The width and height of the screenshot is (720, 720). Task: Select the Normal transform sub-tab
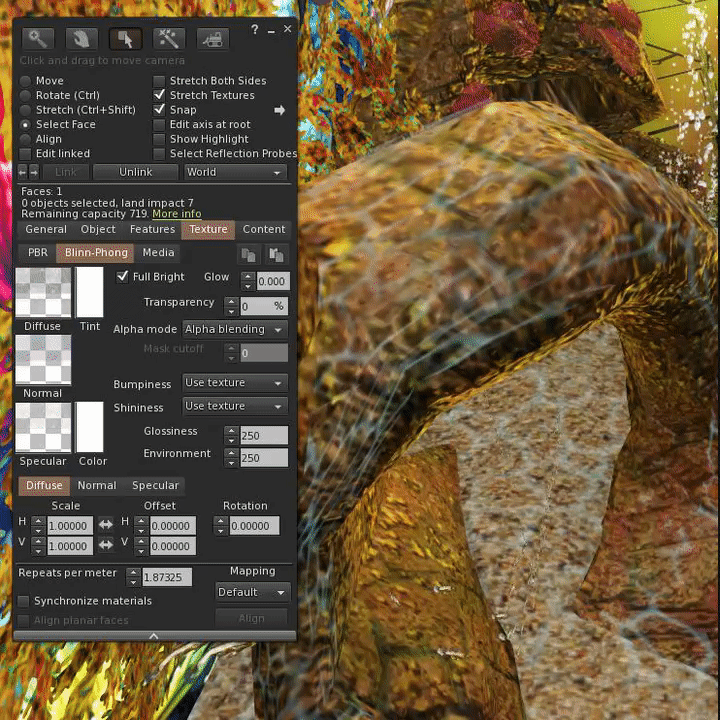pos(97,485)
